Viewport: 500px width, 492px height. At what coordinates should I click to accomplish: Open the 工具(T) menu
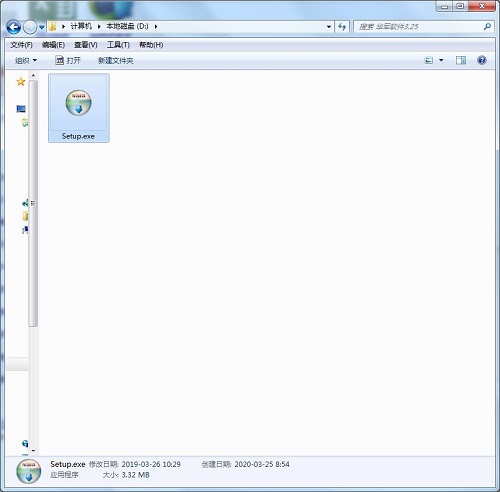click(x=118, y=45)
